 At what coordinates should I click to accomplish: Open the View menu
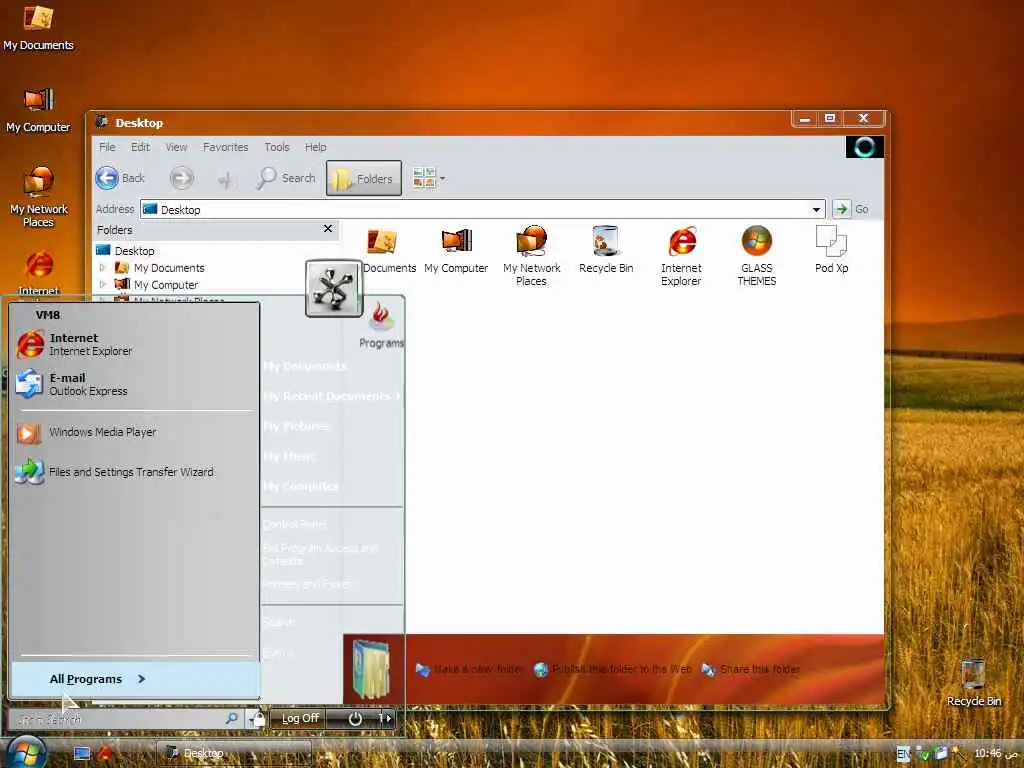[x=176, y=147]
